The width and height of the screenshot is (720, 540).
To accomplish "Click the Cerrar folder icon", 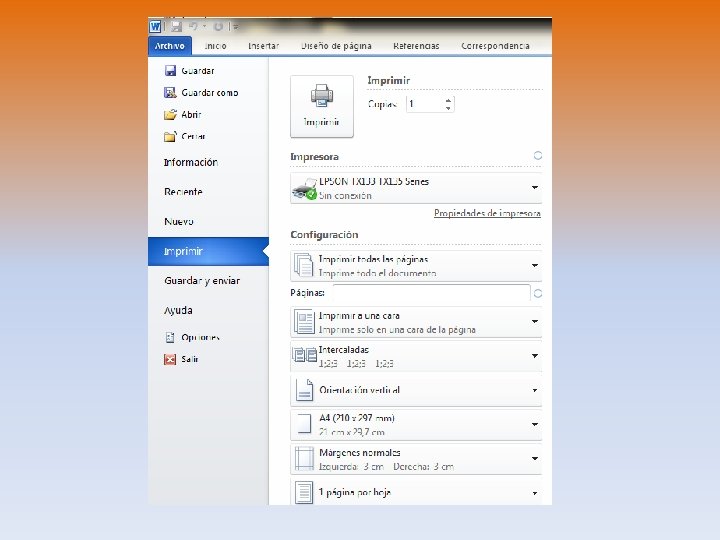I will (x=170, y=136).
